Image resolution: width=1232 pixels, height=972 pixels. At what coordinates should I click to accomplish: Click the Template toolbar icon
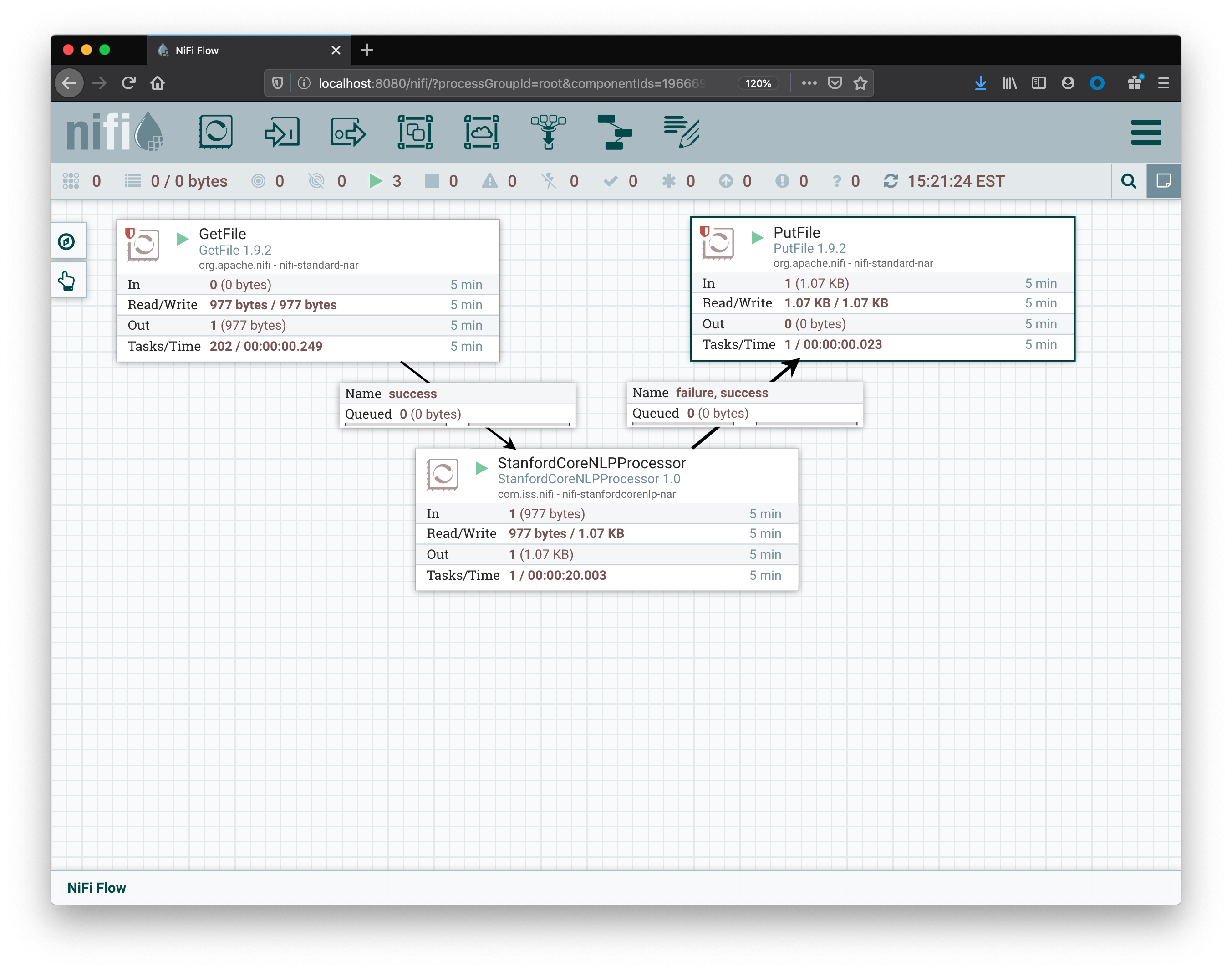(614, 132)
